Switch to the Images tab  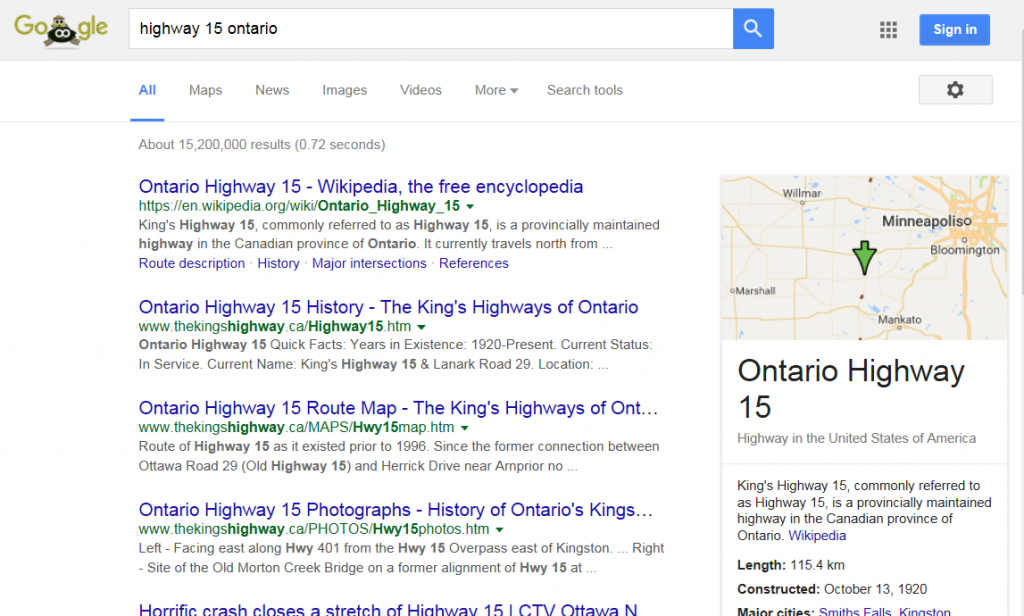click(x=344, y=90)
